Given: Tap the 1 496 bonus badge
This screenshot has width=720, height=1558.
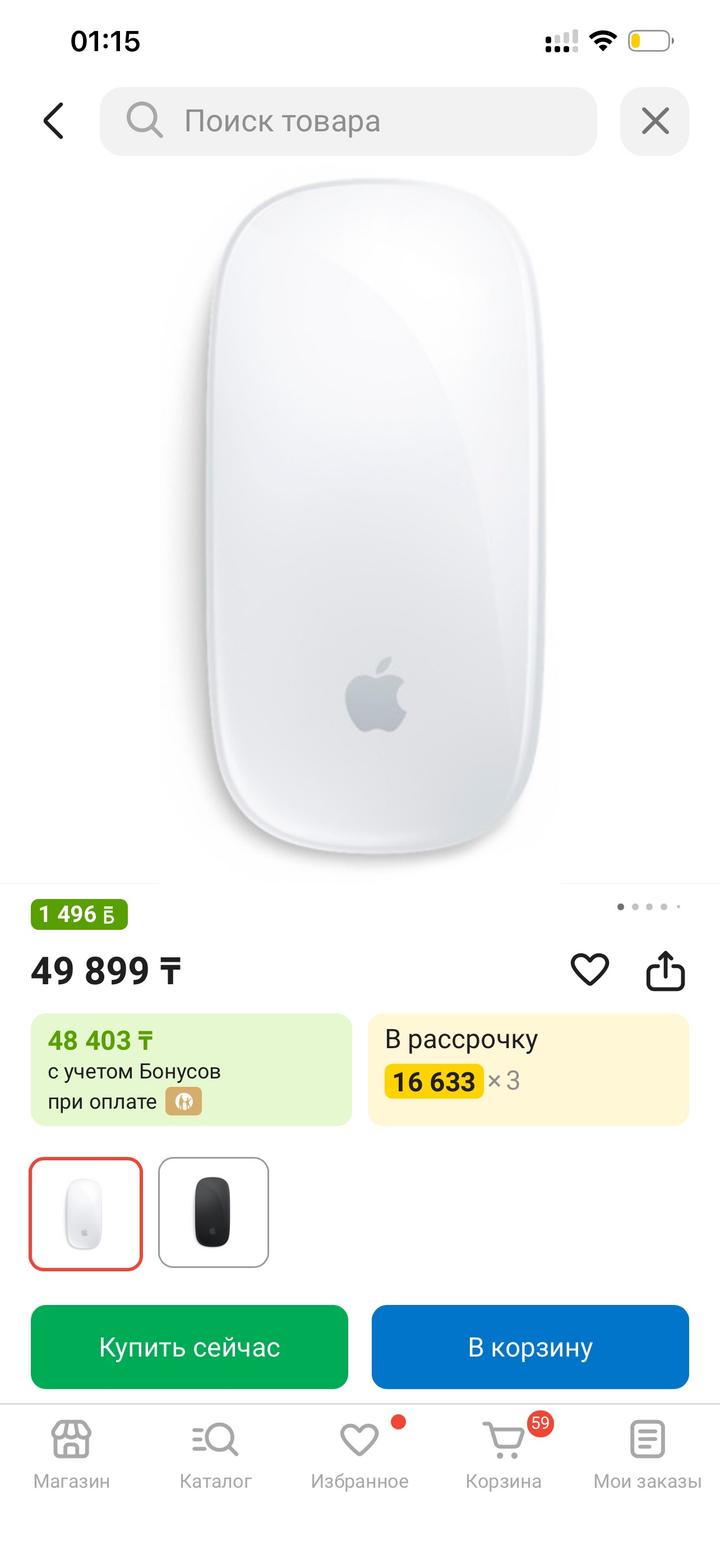Looking at the screenshot, I should (x=79, y=914).
